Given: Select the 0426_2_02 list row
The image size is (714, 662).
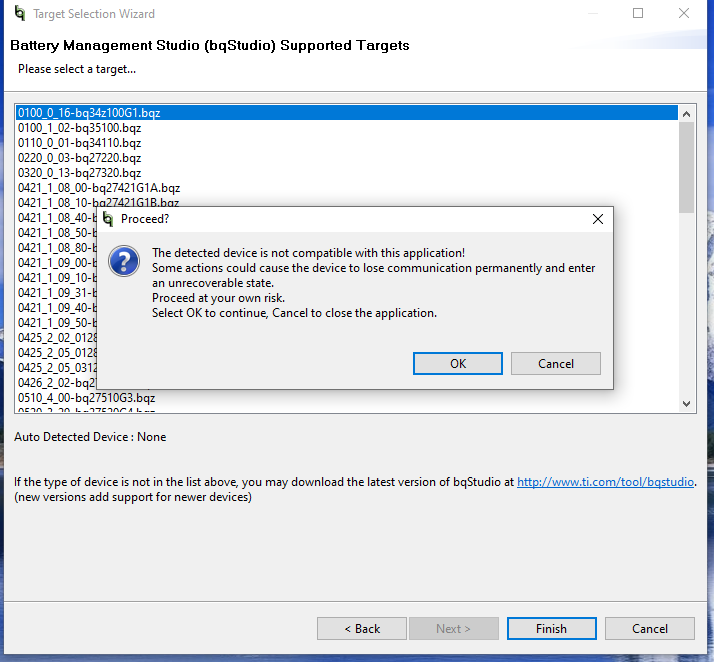Looking at the screenshot, I should [56, 383].
